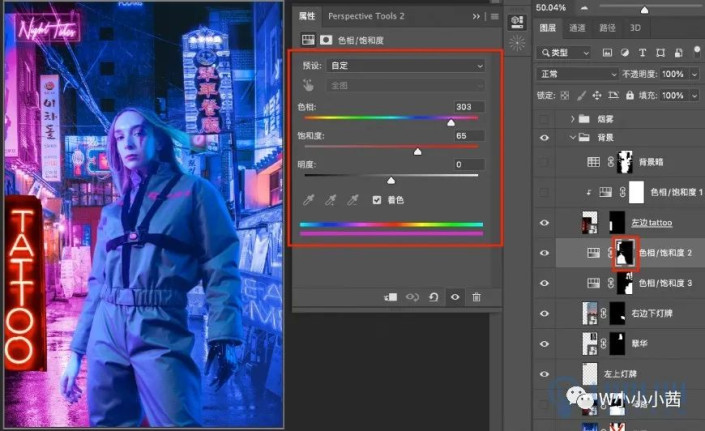Hide the 背景 group layer

(x=544, y=138)
